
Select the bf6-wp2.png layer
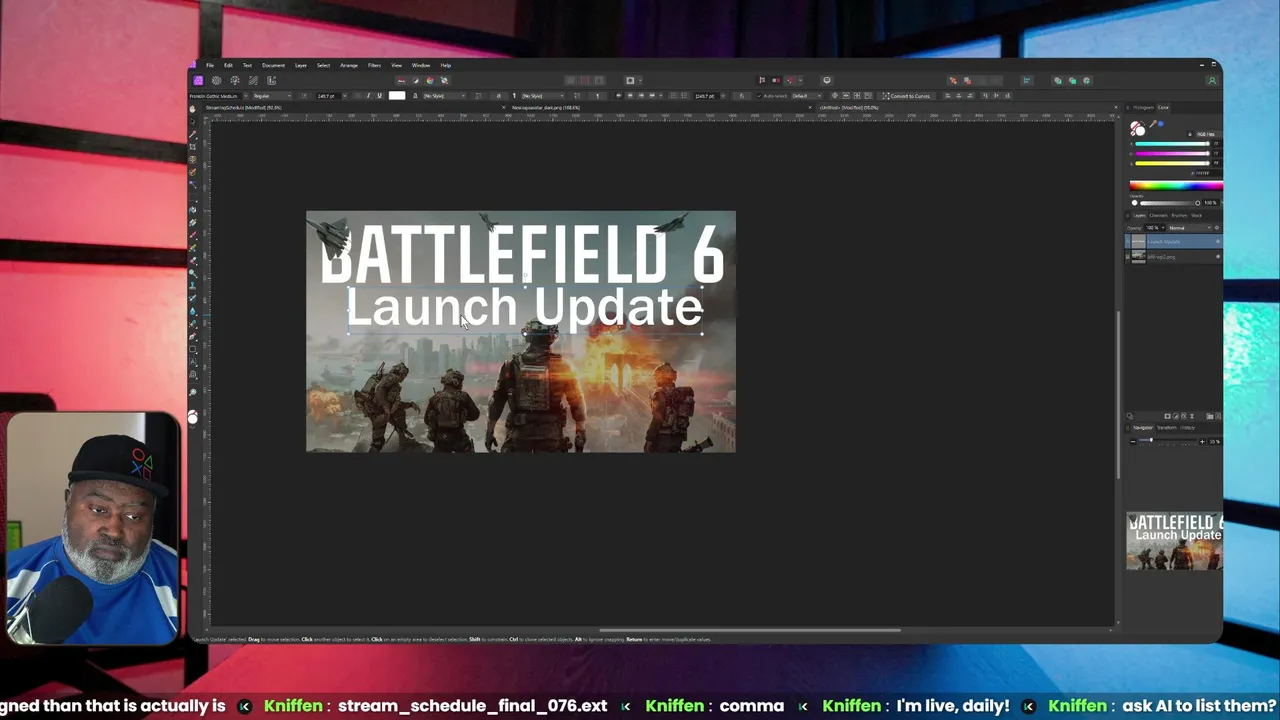(x=1174, y=257)
